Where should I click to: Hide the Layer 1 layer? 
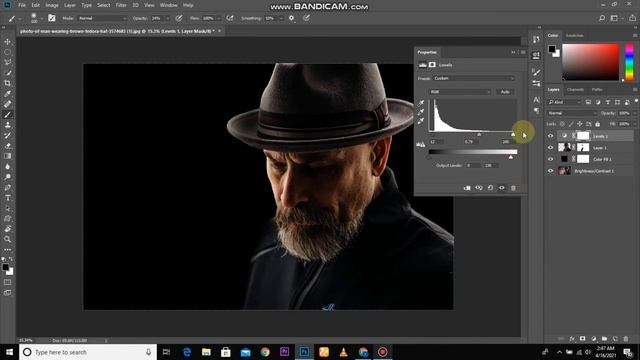coord(550,147)
